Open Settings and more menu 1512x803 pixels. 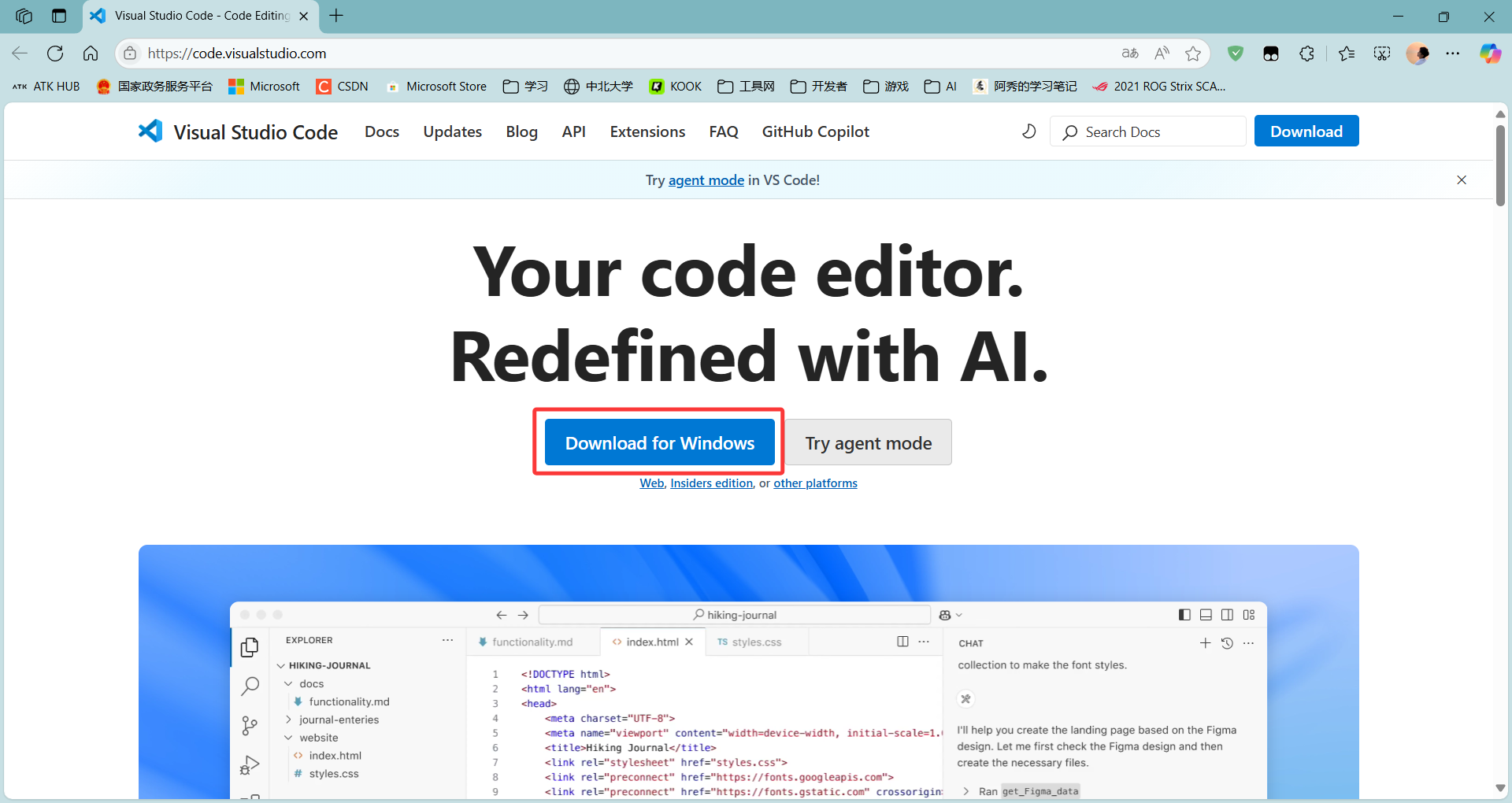click(1453, 54)
